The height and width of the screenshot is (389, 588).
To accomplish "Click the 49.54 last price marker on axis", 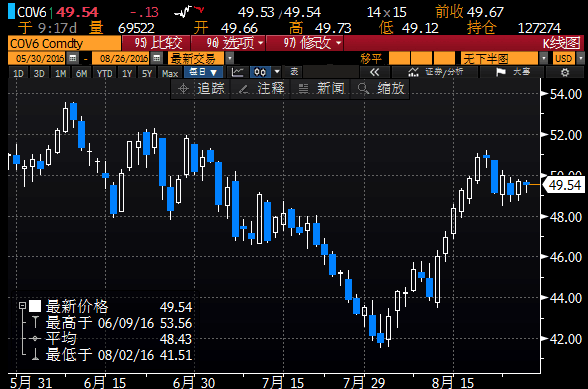I will (564, 185).
